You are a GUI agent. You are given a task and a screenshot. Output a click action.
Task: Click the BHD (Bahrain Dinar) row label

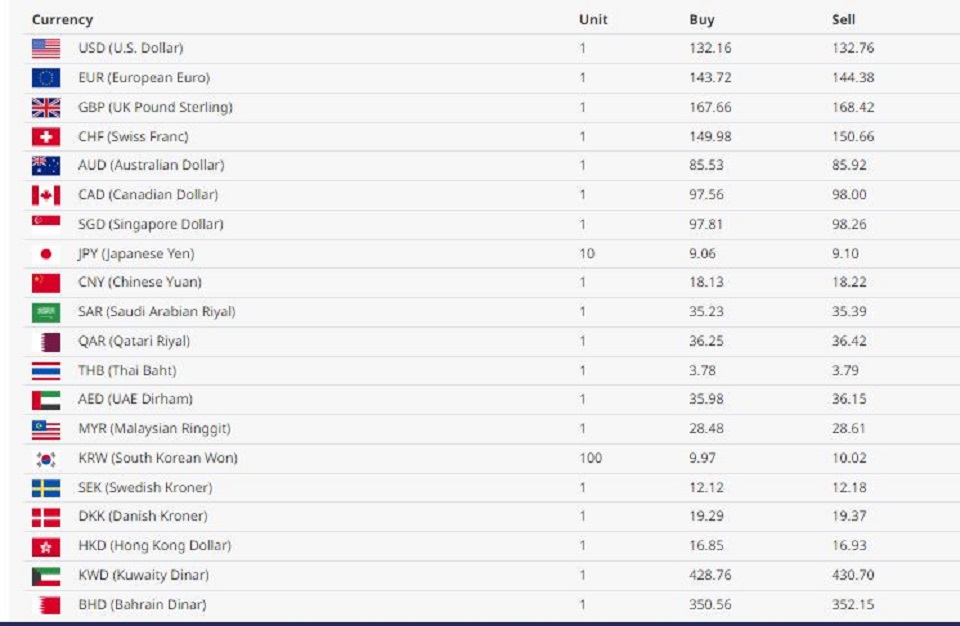(142, 605)
